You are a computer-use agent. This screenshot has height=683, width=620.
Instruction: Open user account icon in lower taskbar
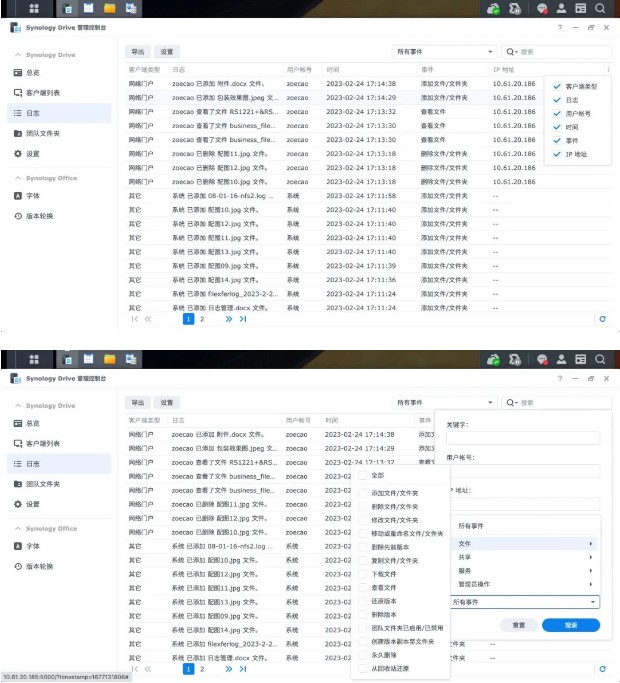(561, 359)
